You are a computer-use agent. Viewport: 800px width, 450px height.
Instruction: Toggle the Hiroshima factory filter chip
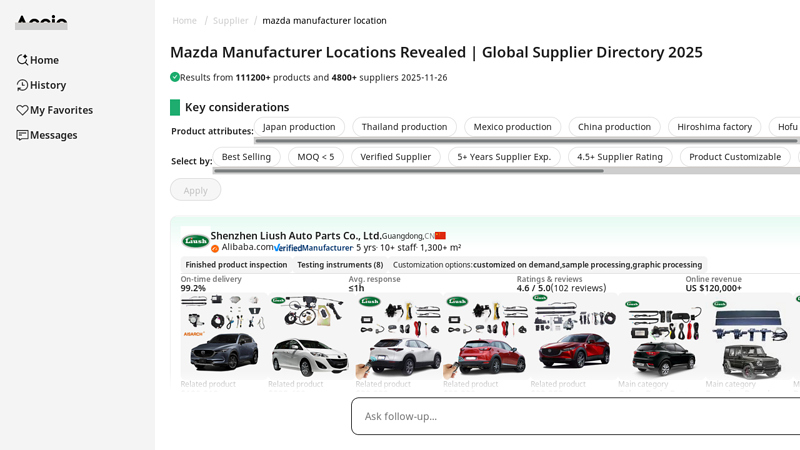(714, 127)
